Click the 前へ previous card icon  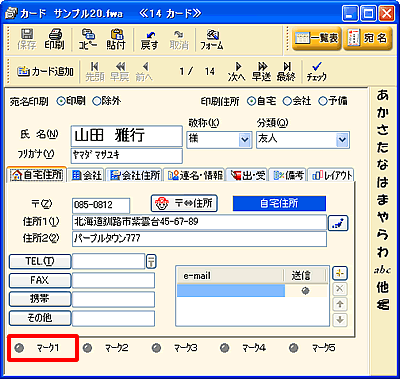[x=144, y=71]
